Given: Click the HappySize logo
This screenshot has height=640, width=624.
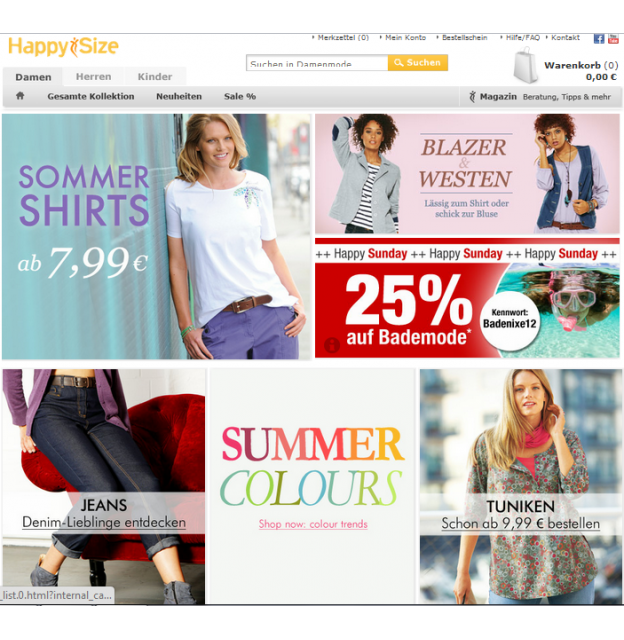Looking at the screenshot, I should pyautogui.click(x=63, y=47).
